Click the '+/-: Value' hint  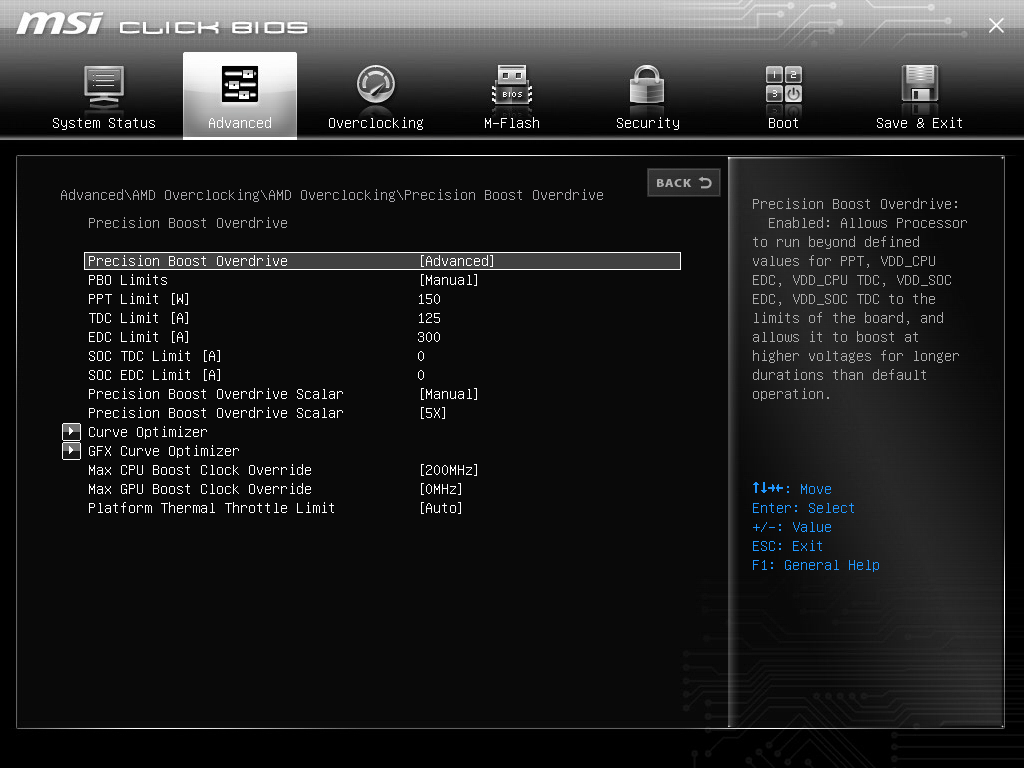tap(792, 526)
